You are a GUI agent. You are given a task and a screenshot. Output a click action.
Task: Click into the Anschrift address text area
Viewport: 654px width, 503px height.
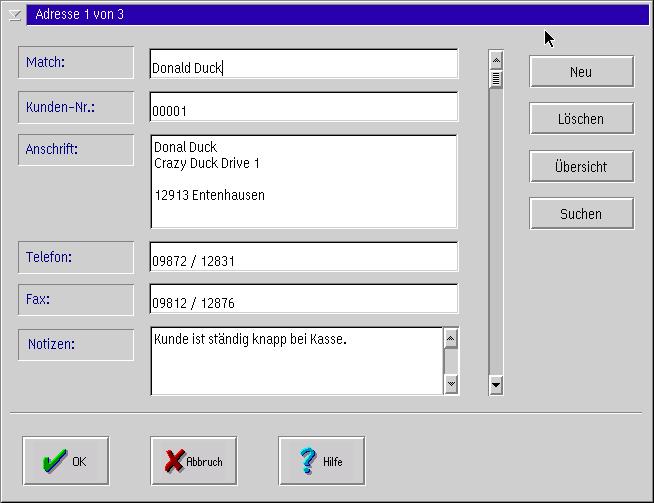[x=304, y=182]
